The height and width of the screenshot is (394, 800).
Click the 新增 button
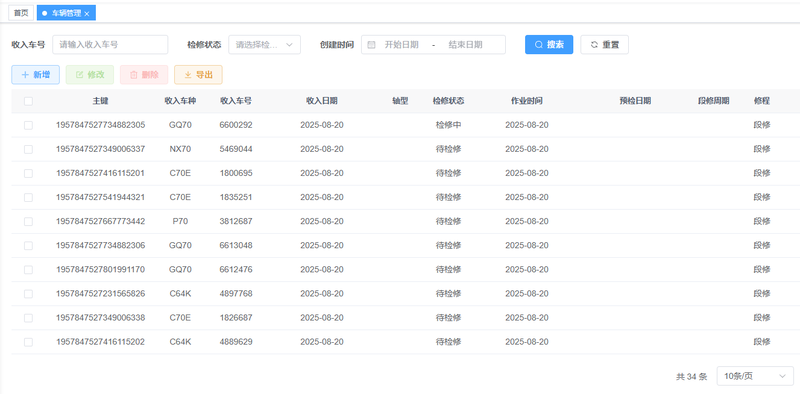point(36,75)
